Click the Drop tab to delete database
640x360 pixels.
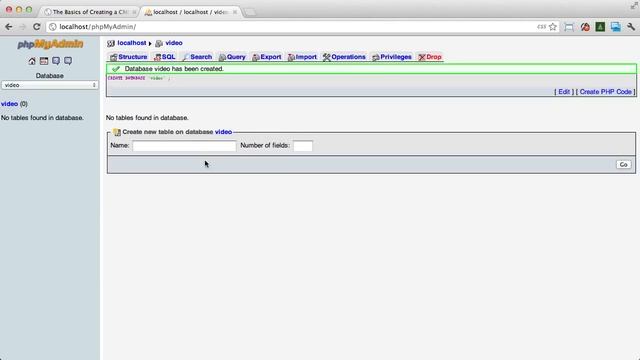coord(430,57)
